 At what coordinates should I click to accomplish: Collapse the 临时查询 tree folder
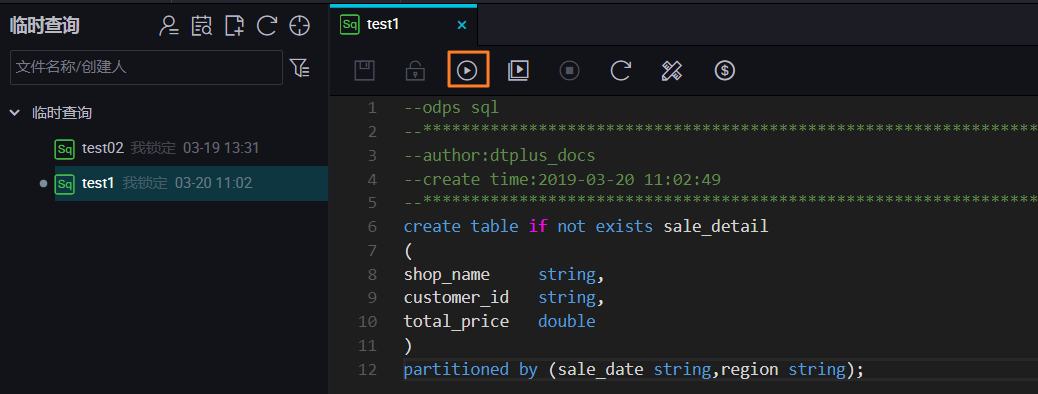(15, 113)
